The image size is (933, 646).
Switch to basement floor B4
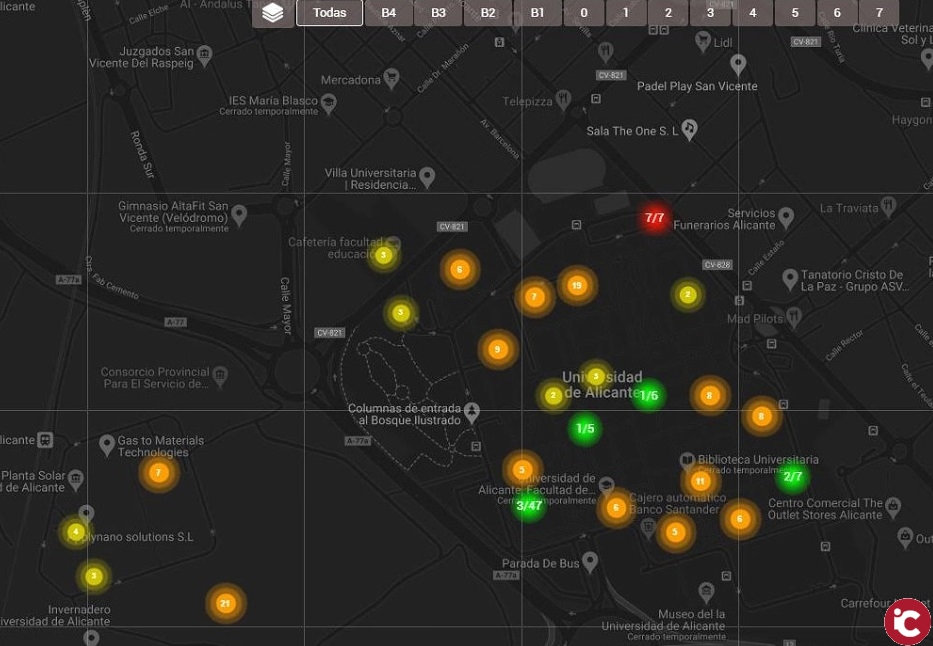tap(388, 13)
